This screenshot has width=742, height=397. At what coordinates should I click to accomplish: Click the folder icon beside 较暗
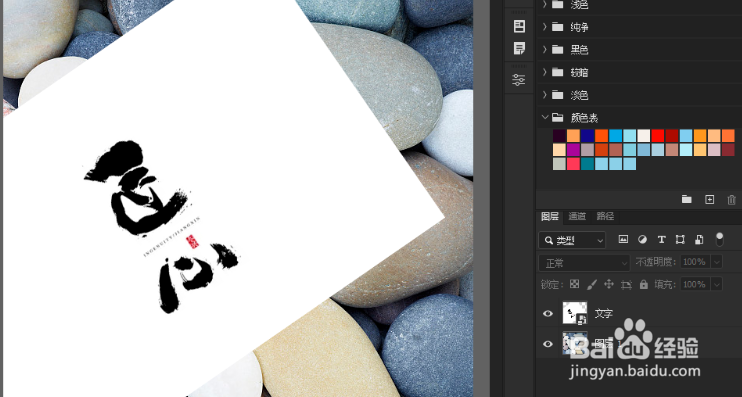coord(558,71)
